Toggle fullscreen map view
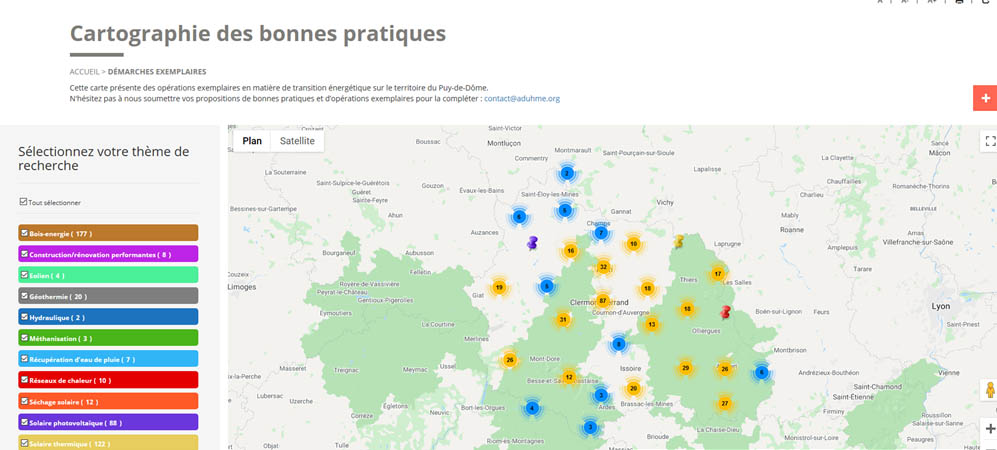This screenshot has height=450, width=997. [989, 142]
